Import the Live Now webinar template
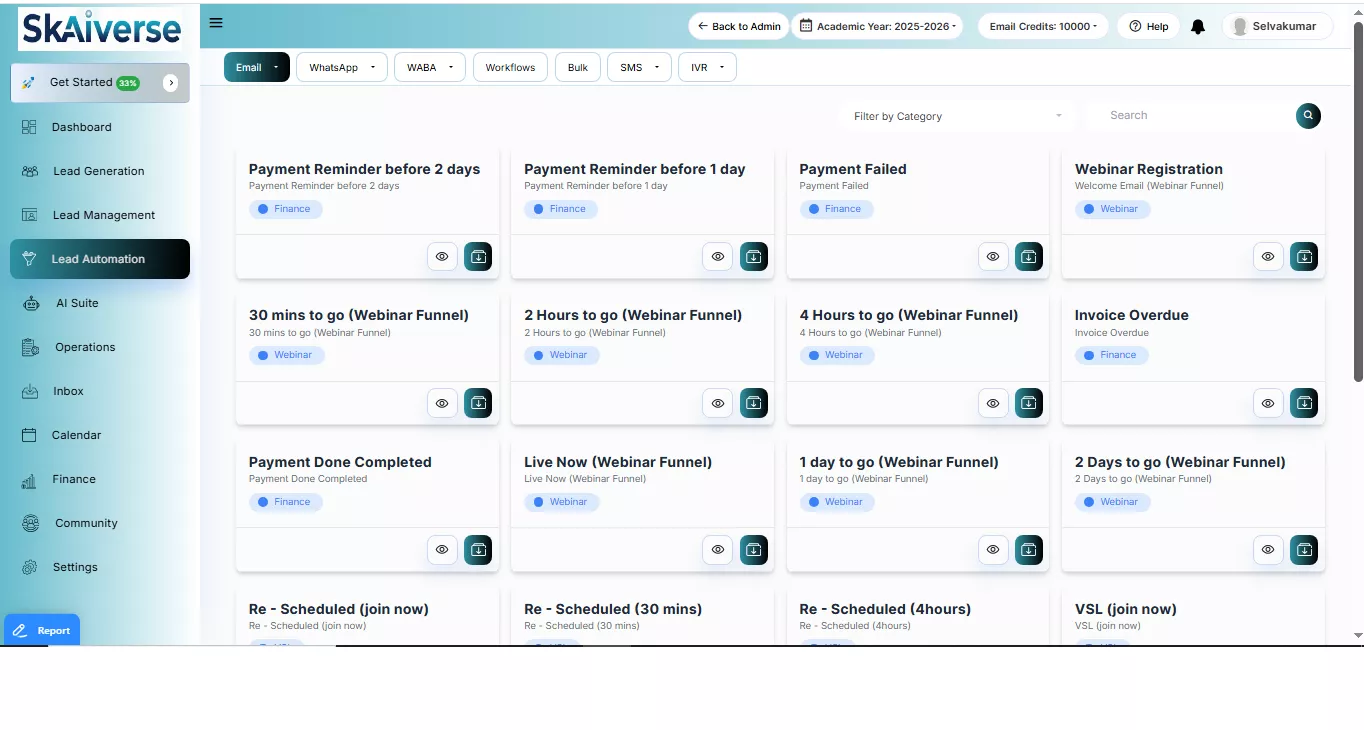The height and width of the screenshot is (730, 1364). (753, 550)
